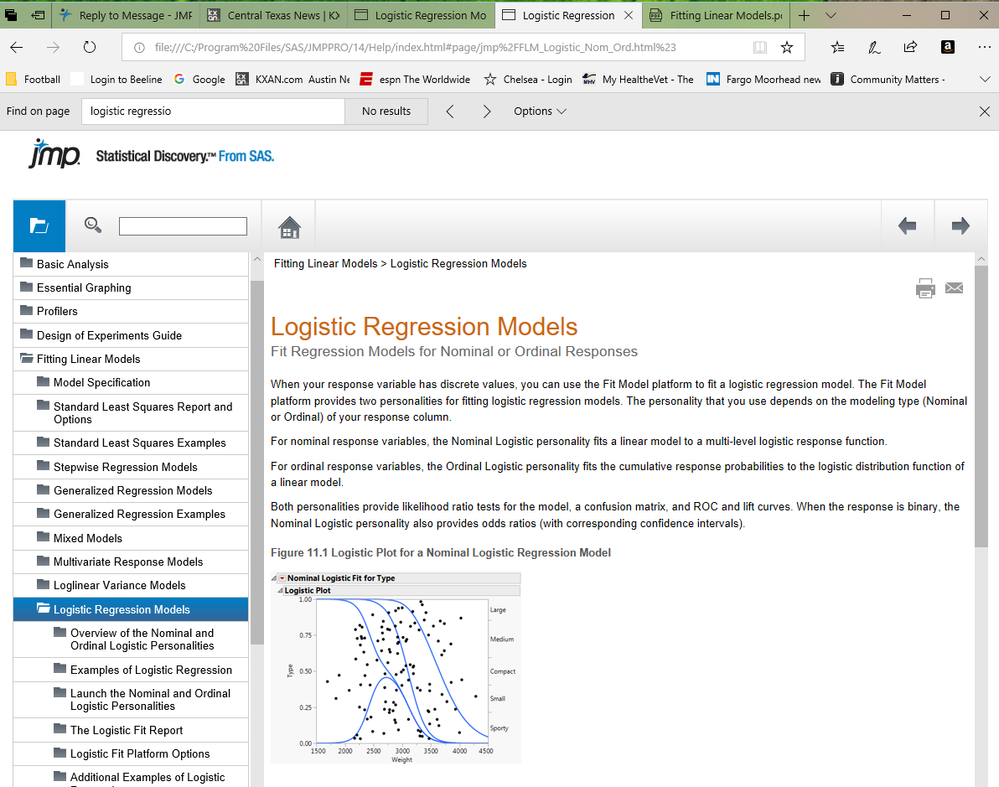Open Design of Experiments Guide
This screenshot has height=787, width=999.
131,336
